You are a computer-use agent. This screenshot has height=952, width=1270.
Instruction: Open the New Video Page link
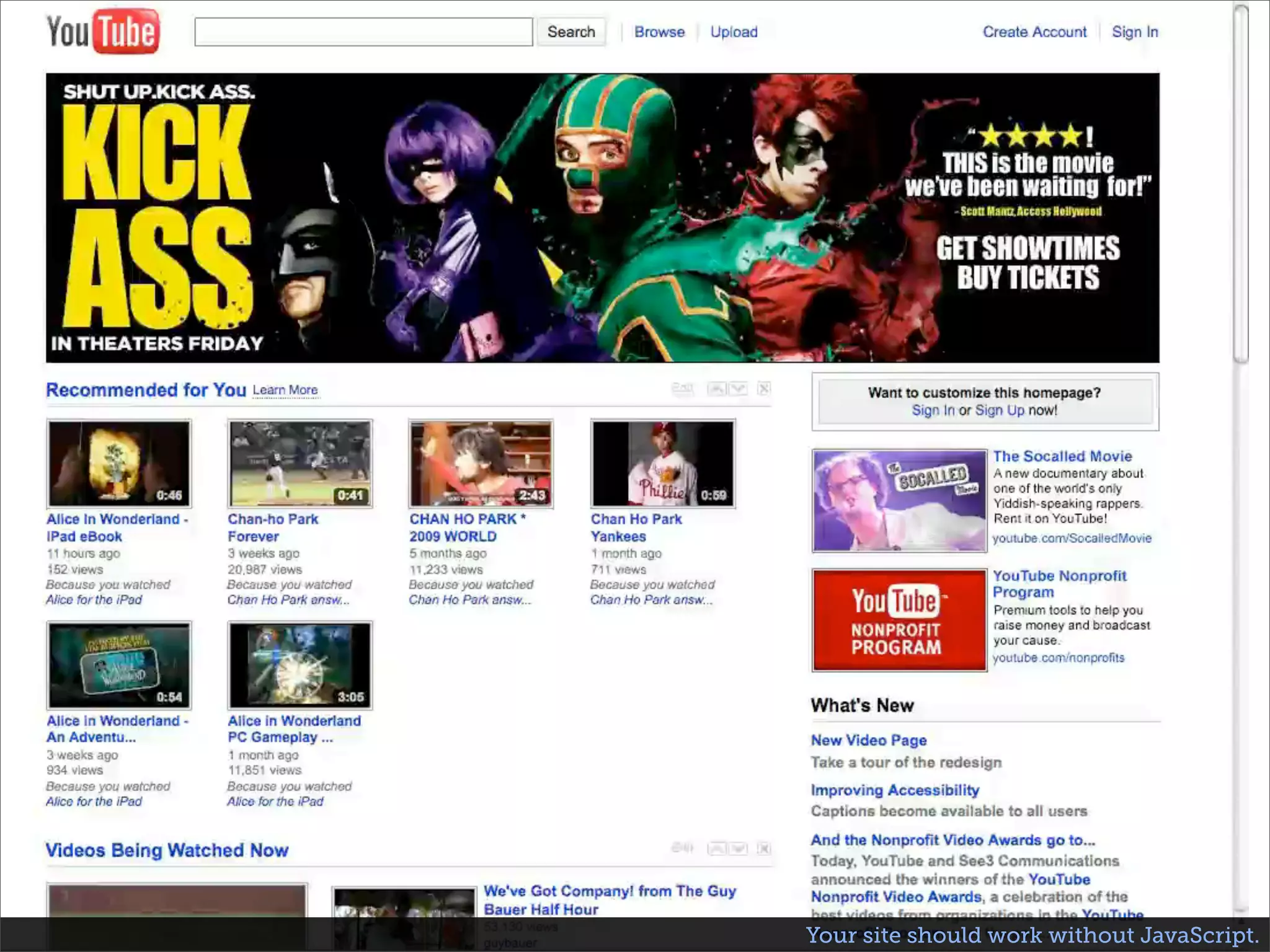(x=868, y=740)
